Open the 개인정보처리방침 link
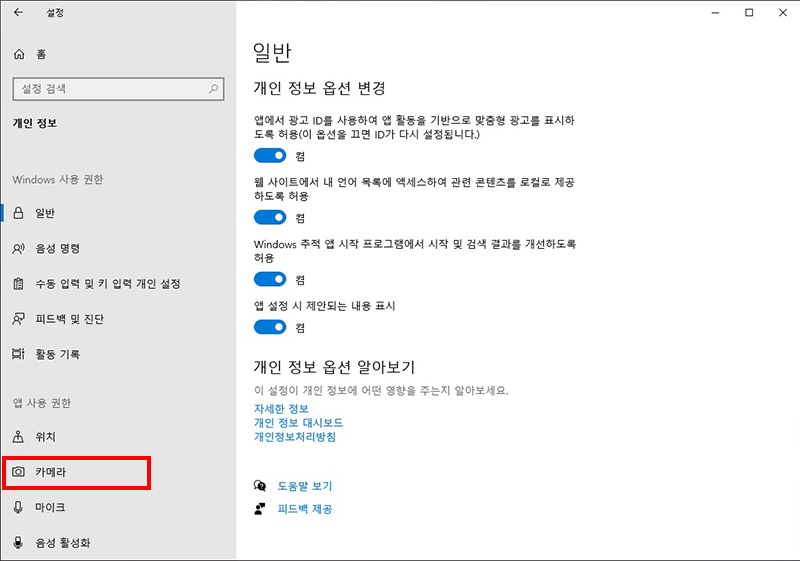 coord(295,437)
